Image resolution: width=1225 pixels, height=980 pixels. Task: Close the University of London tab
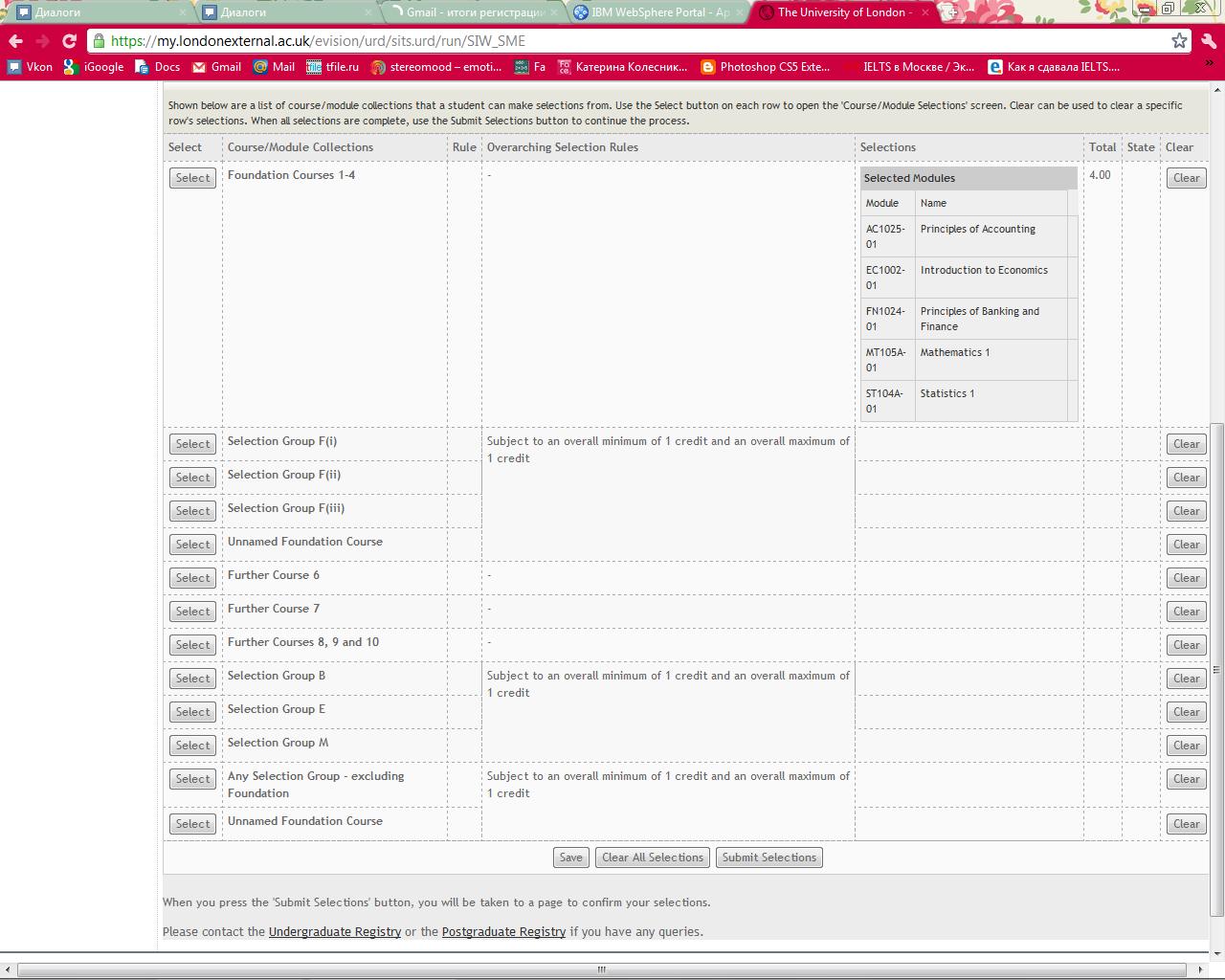(925, 12)
